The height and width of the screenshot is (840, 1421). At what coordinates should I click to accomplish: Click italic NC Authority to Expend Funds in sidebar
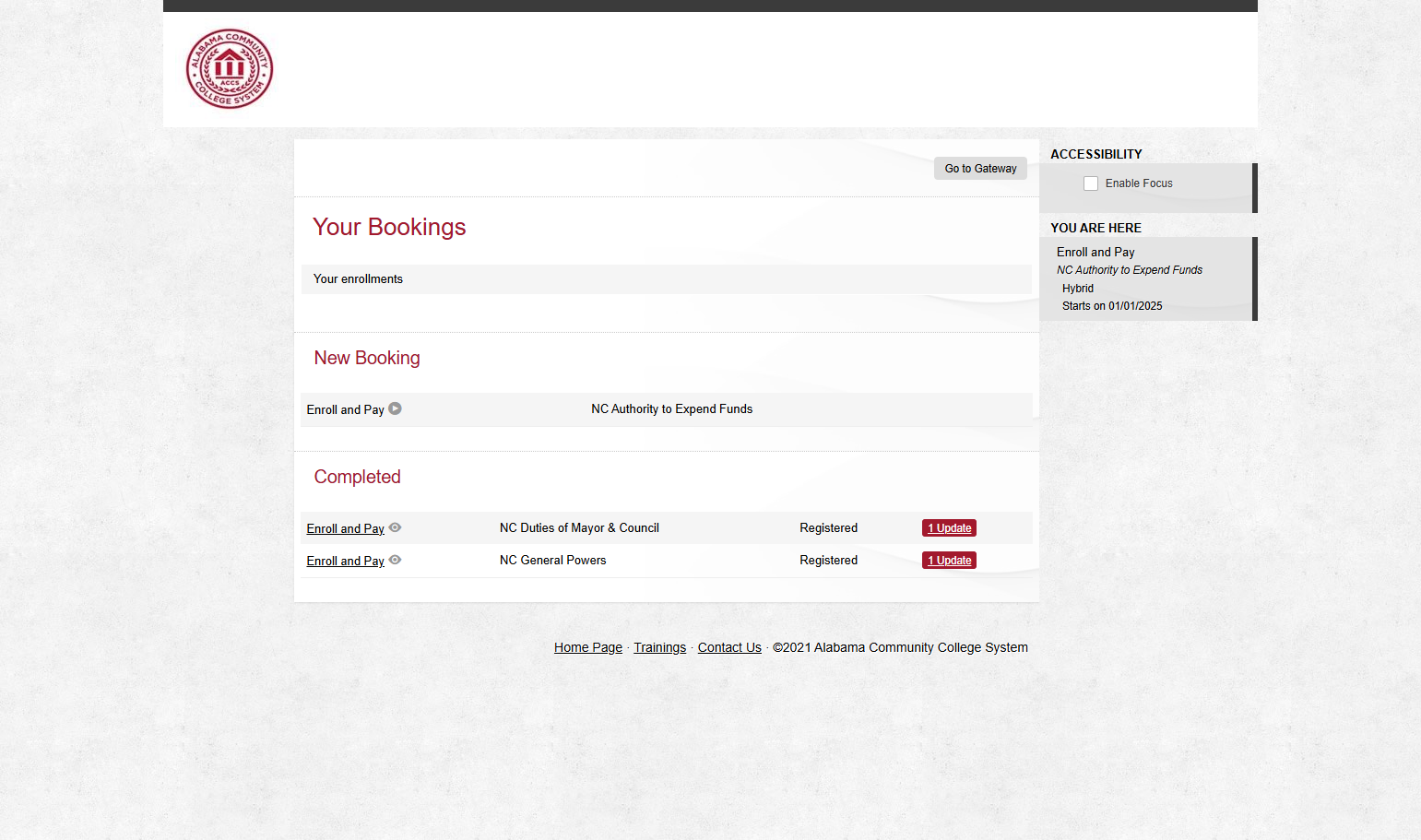(1130, 270)
